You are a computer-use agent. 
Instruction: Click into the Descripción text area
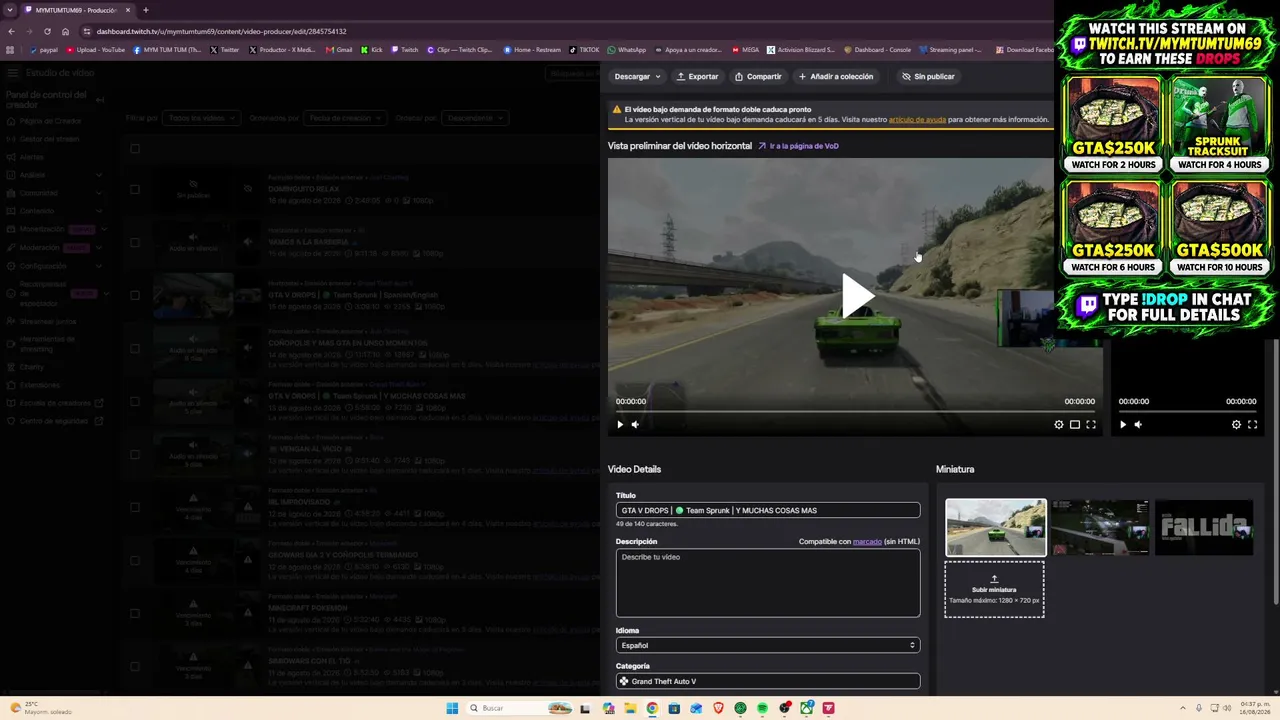[768, 583]
